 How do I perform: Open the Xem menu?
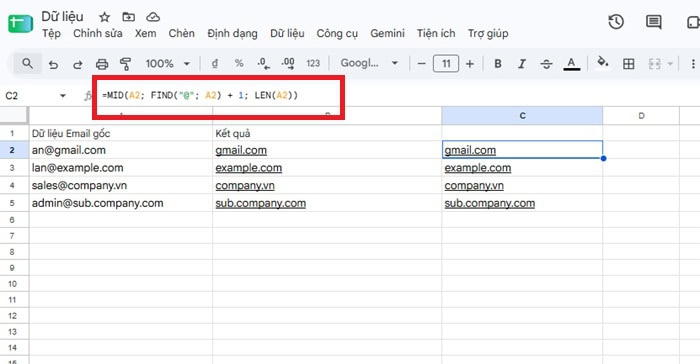pos(146,33)
